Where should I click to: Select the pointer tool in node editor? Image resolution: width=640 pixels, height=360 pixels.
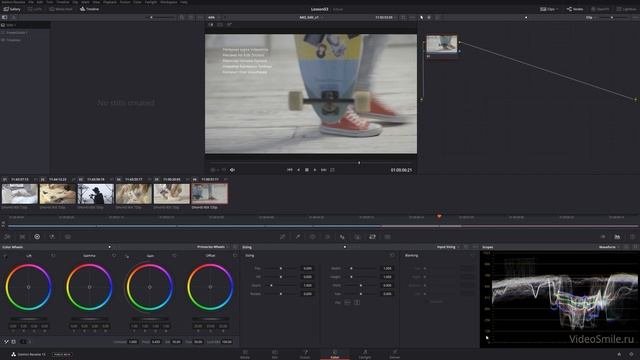[x=422, y=18]
